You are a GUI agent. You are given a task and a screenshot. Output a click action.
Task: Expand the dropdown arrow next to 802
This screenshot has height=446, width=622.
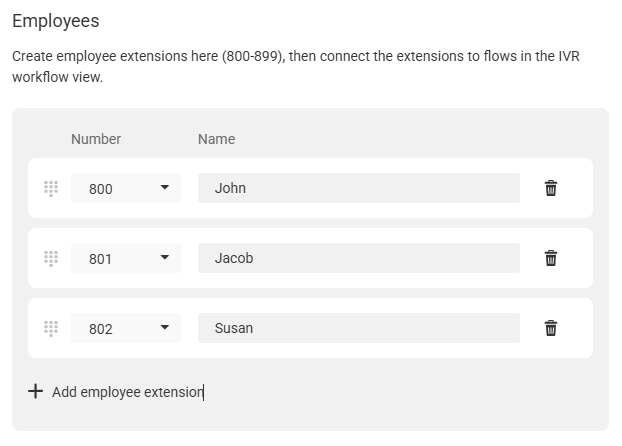pyautogui.click(x=165, y=327)
